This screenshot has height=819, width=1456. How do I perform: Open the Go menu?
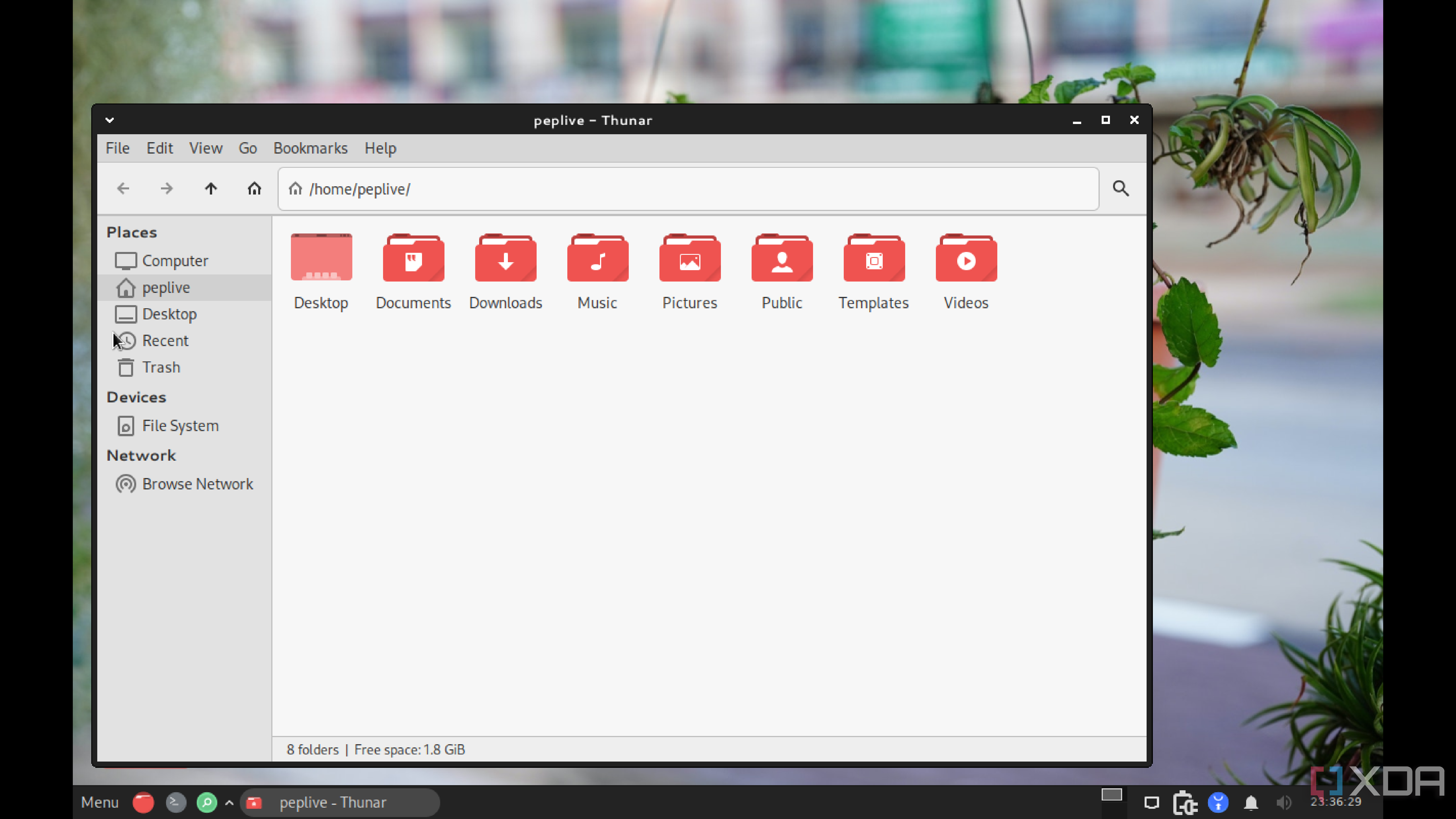click(248, 148)
